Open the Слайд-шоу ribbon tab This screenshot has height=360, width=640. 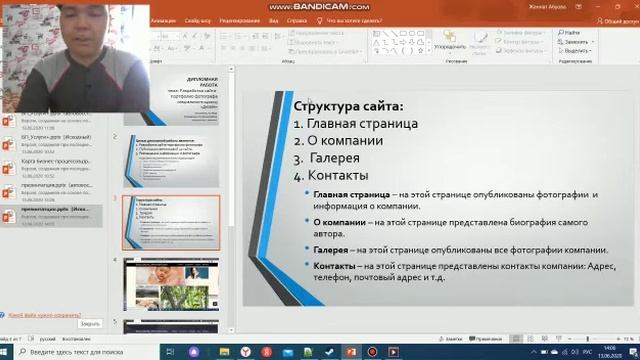tap(198, 20)
